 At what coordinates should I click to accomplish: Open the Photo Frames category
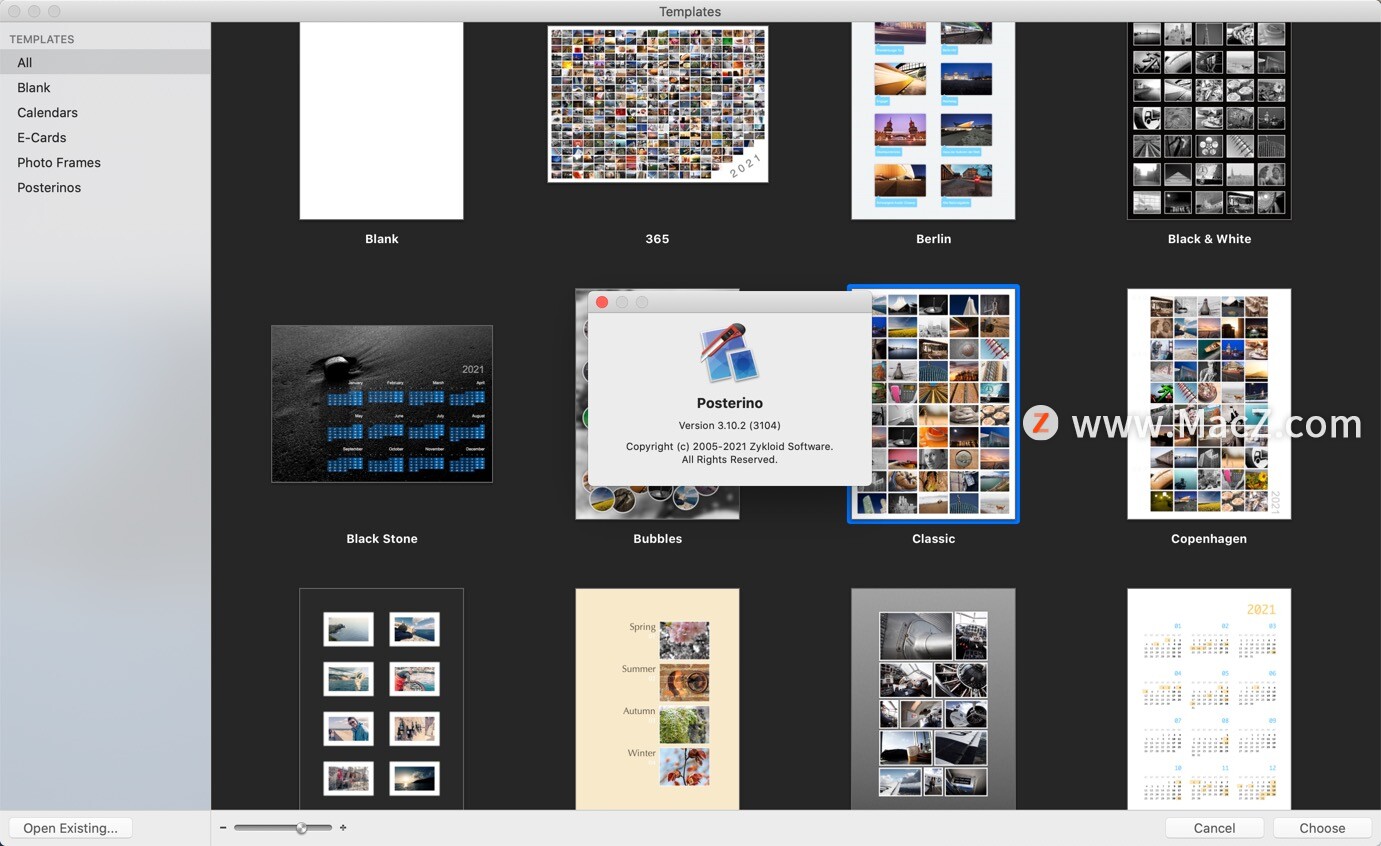(105, 162)
